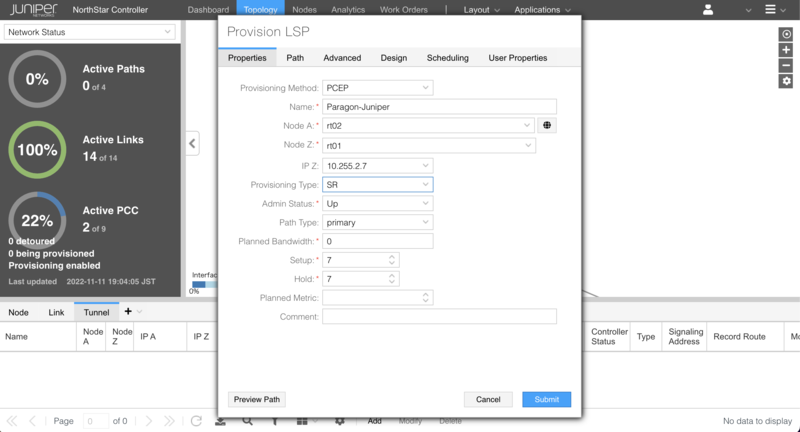Click the gear icon in bottom toolbar
Image resolution: width=800 pixels, height=432 pixels.
(340, 421)
